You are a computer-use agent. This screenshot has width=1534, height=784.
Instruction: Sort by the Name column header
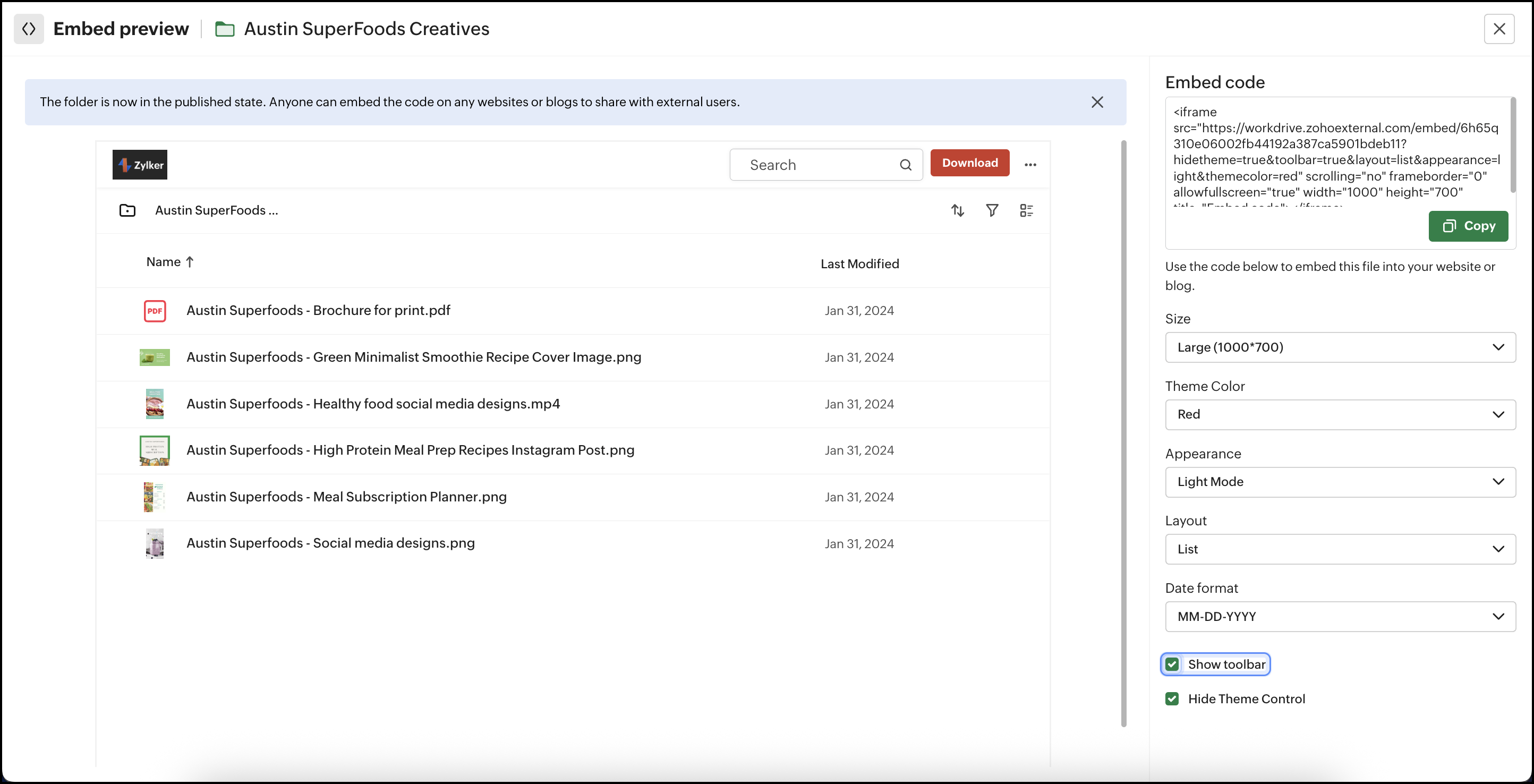click(163, 262)
